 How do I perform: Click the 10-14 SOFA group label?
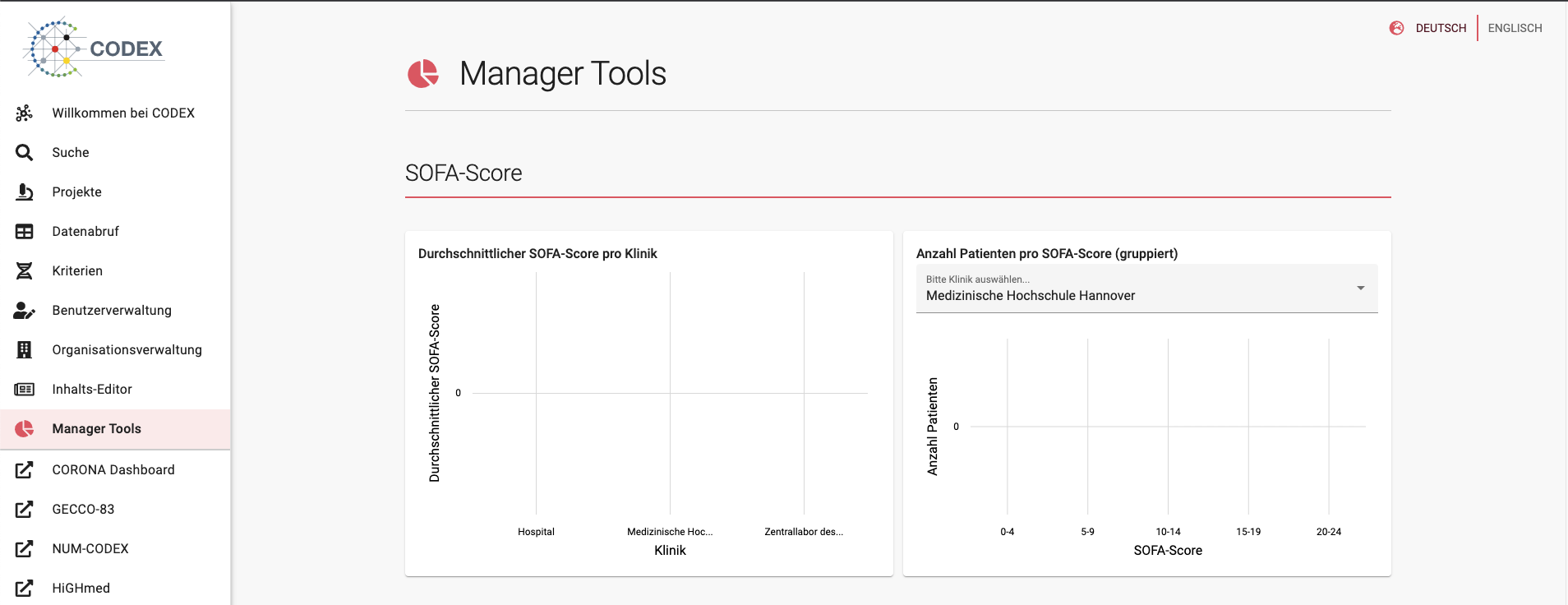[1168, 532]
